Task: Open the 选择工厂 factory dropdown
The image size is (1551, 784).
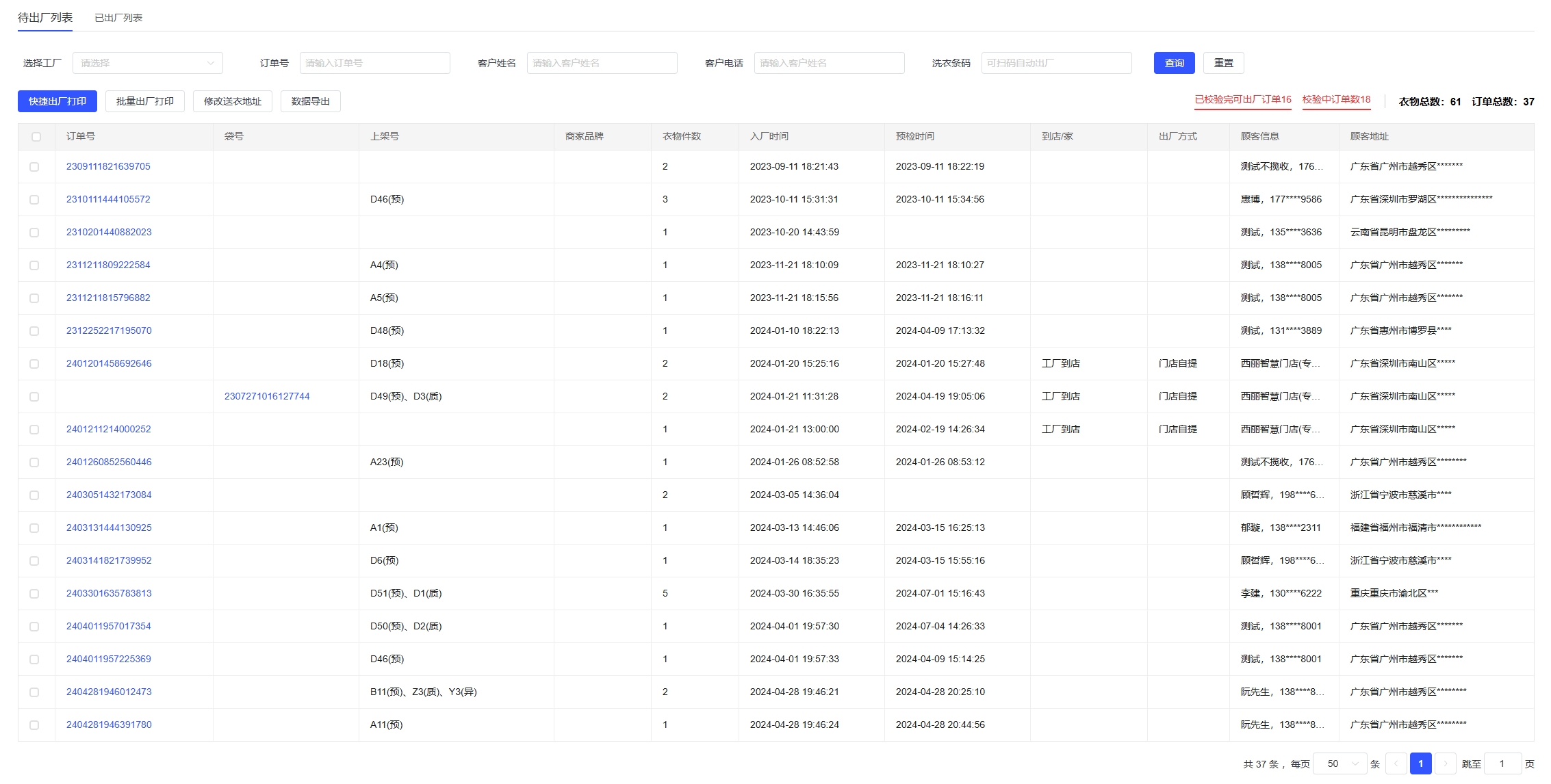Action: click(x=148, y=63)
